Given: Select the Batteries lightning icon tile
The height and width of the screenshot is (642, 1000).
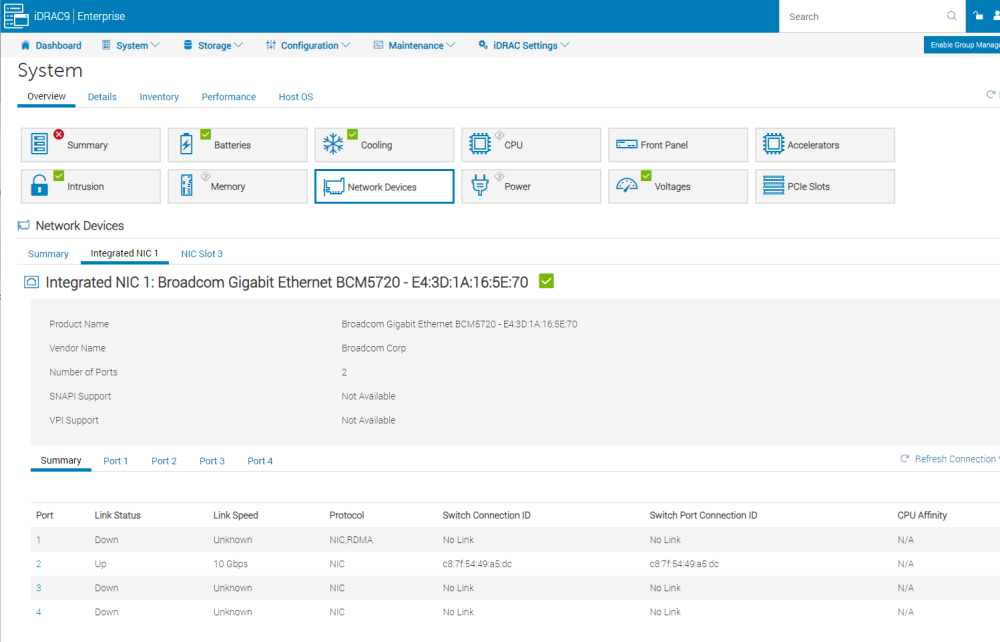Looking at the screenshot, I should 186,144.
